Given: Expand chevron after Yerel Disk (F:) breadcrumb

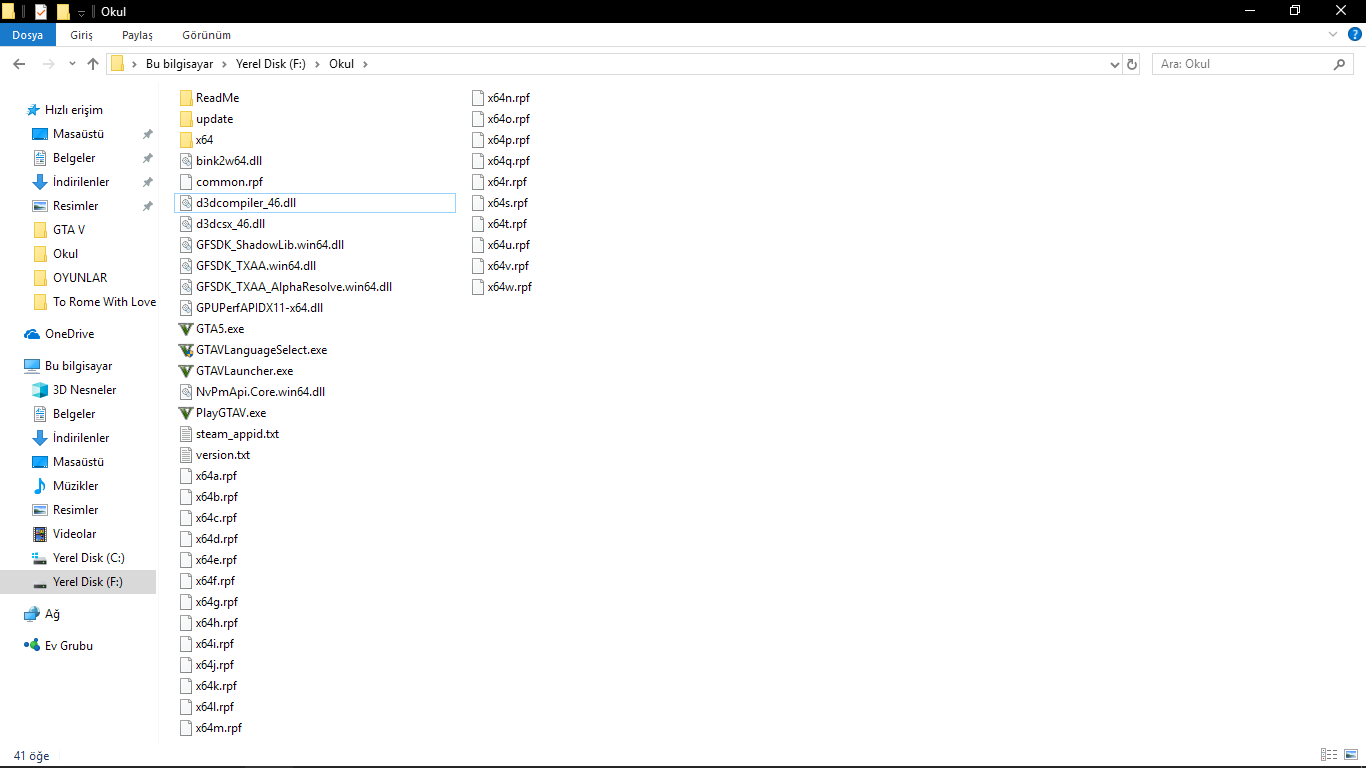Looking at the screenshot, I should coord(318,64).
